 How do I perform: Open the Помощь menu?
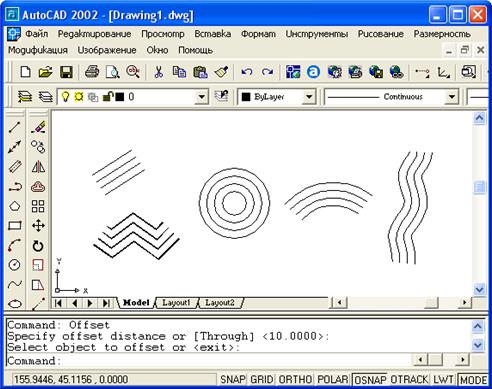tap(196, 50)
